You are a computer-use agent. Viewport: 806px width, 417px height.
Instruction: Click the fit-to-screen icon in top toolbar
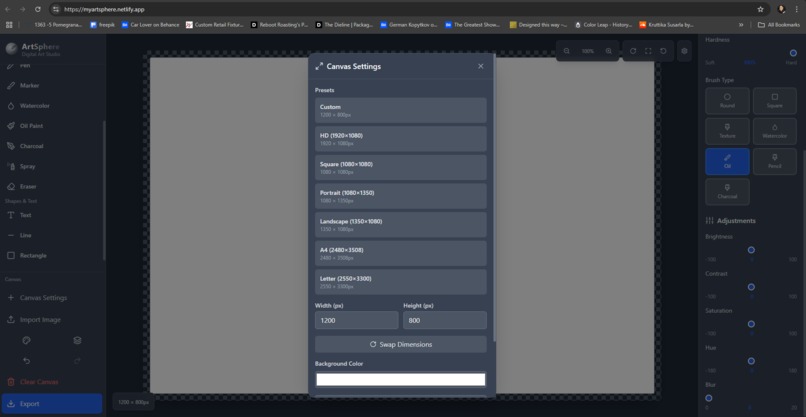coord(648,51)
